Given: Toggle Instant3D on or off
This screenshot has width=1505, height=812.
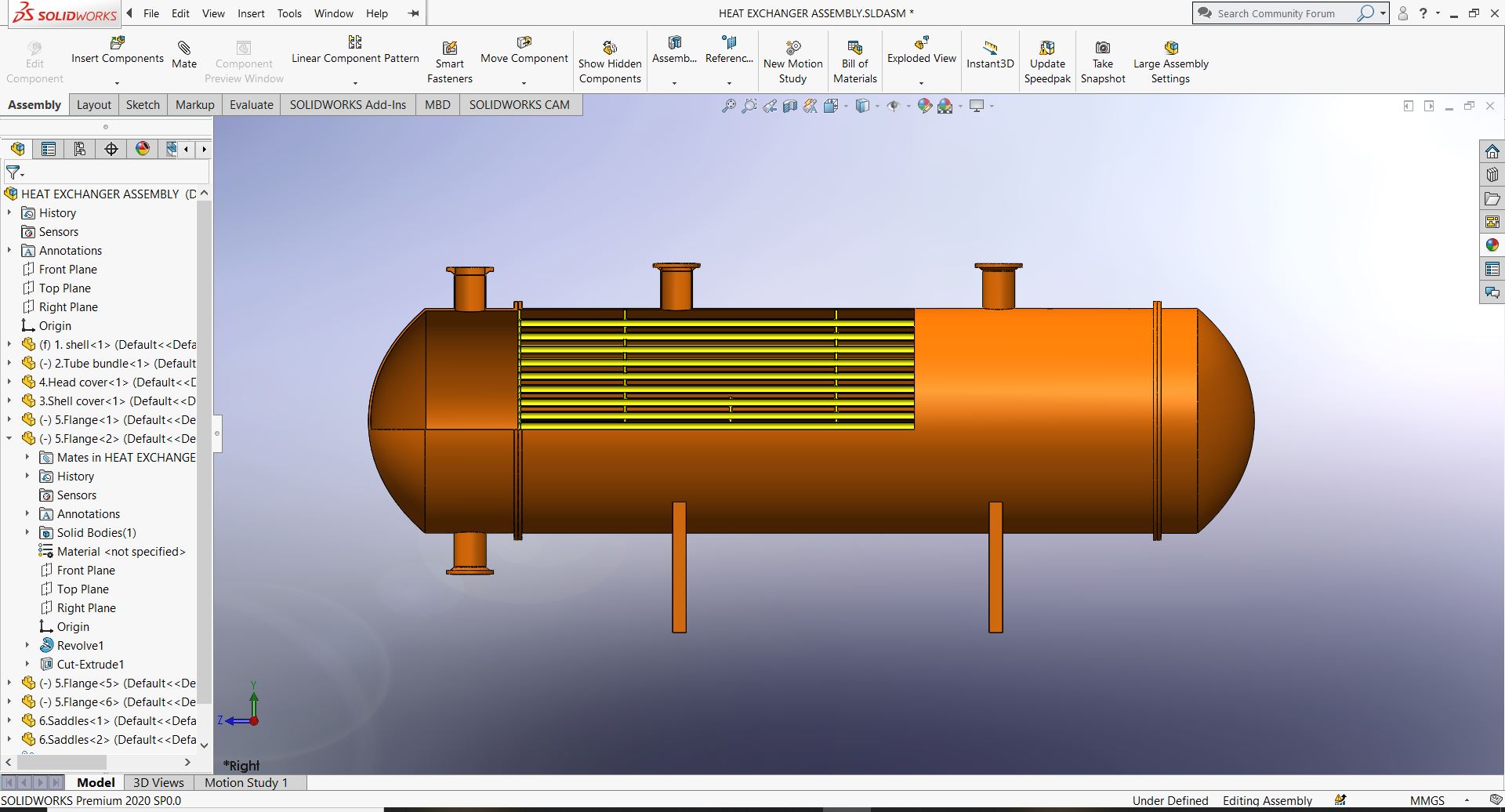Looking at the screenshot, I should click(989, 55).
